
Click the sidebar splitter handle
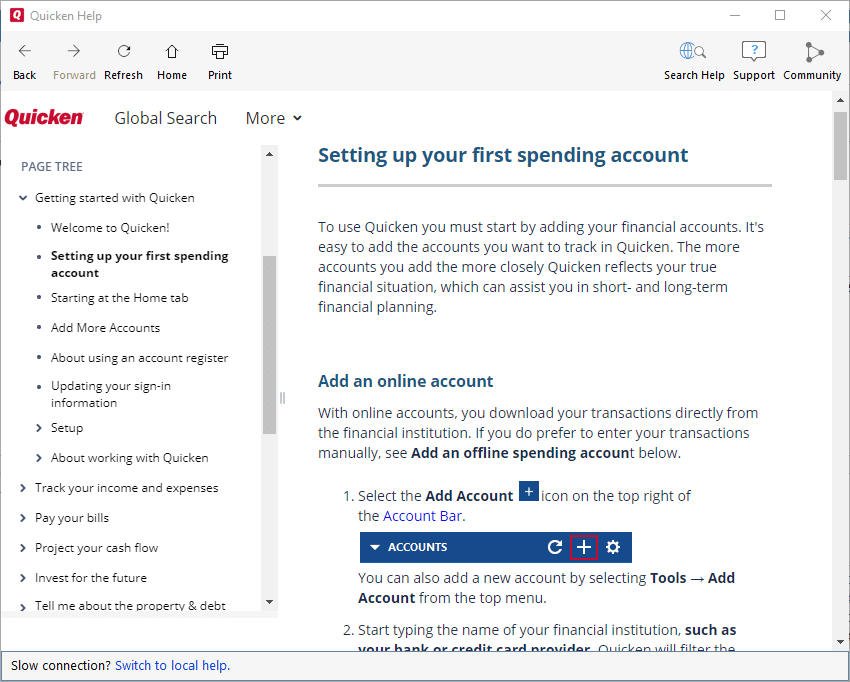coord(282,398)
